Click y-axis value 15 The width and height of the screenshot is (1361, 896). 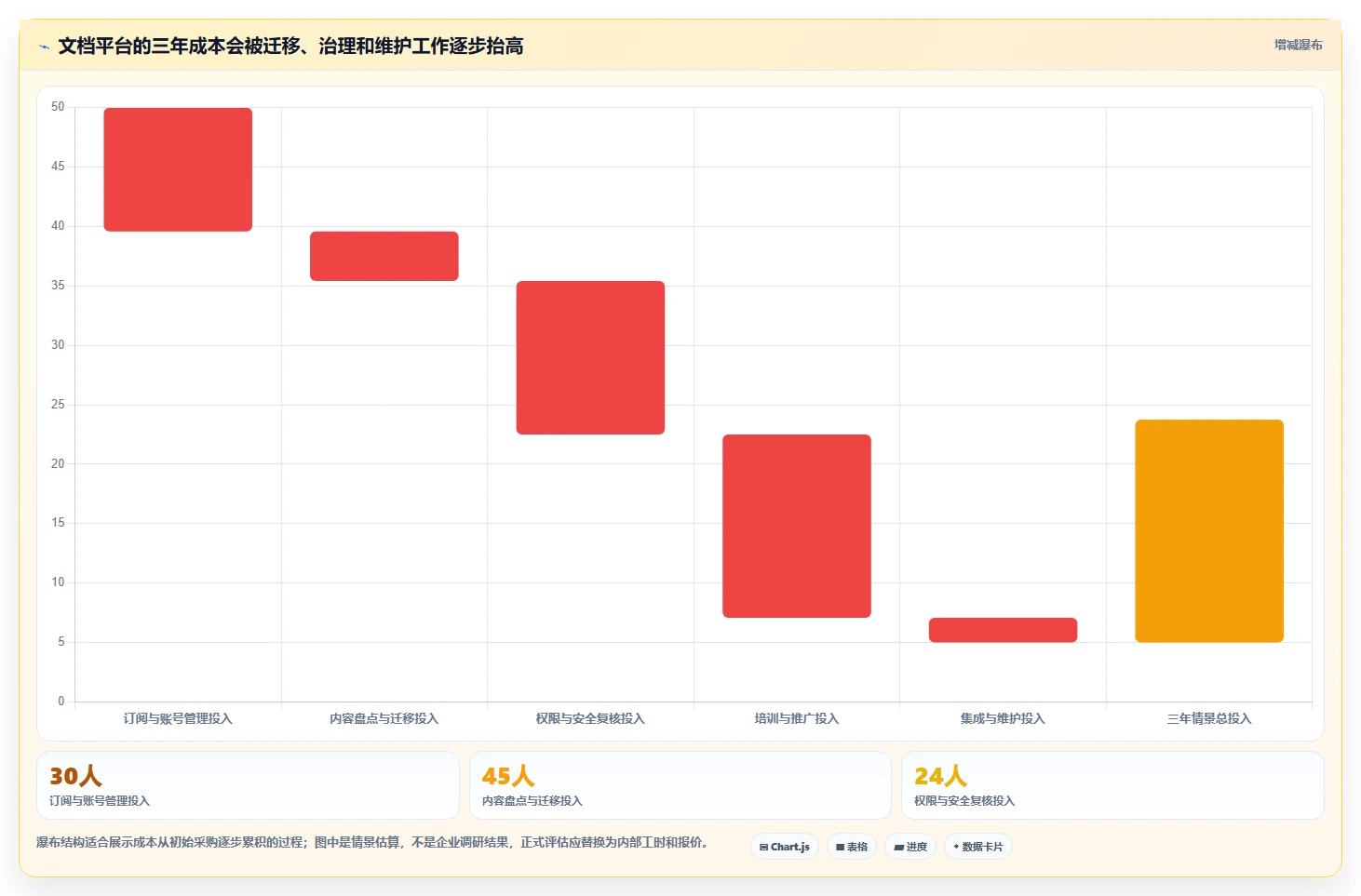pyautogui.click(x=58, y=523)
